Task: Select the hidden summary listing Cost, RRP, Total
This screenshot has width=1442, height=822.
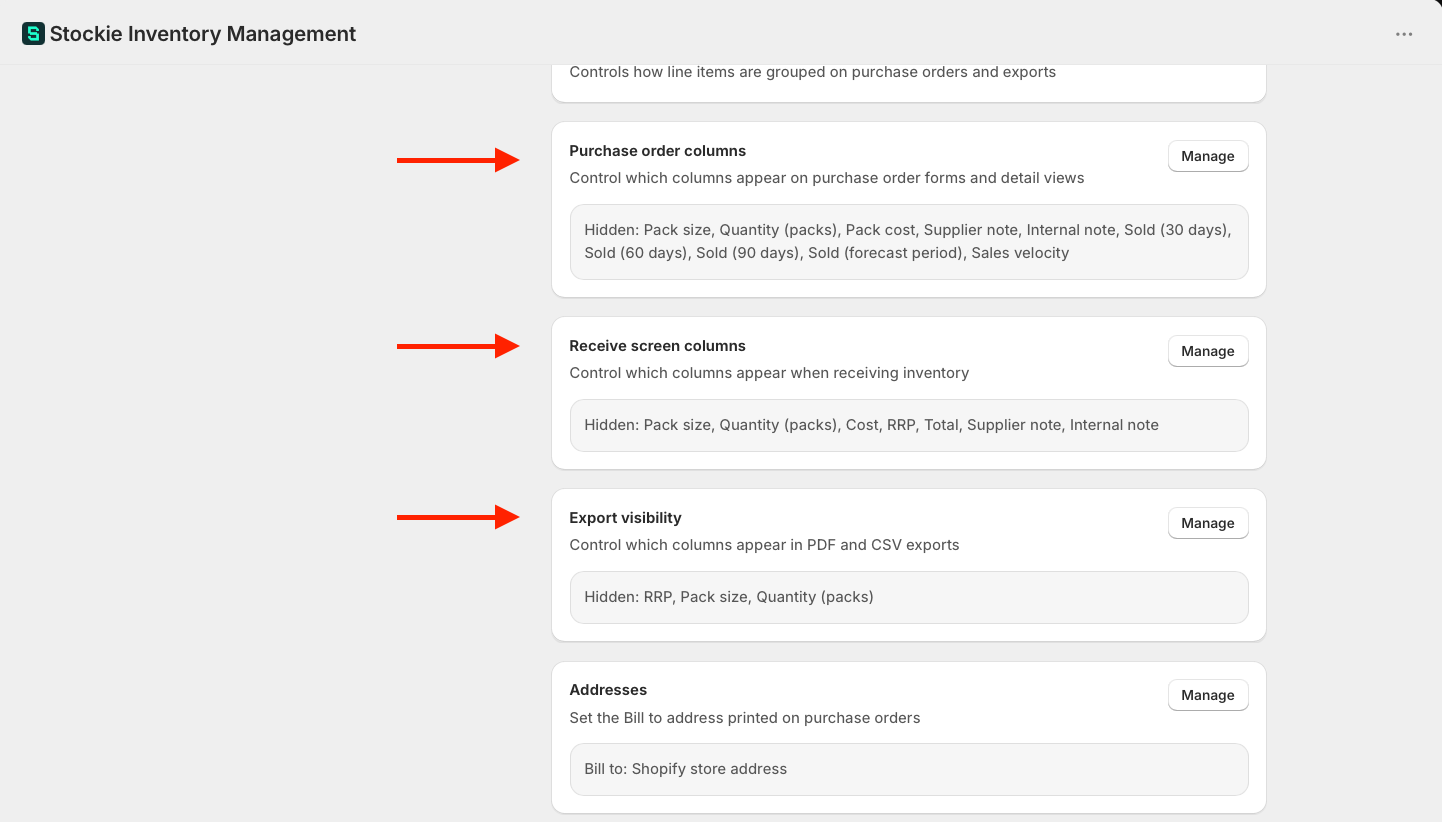Action: coord(909,425)
